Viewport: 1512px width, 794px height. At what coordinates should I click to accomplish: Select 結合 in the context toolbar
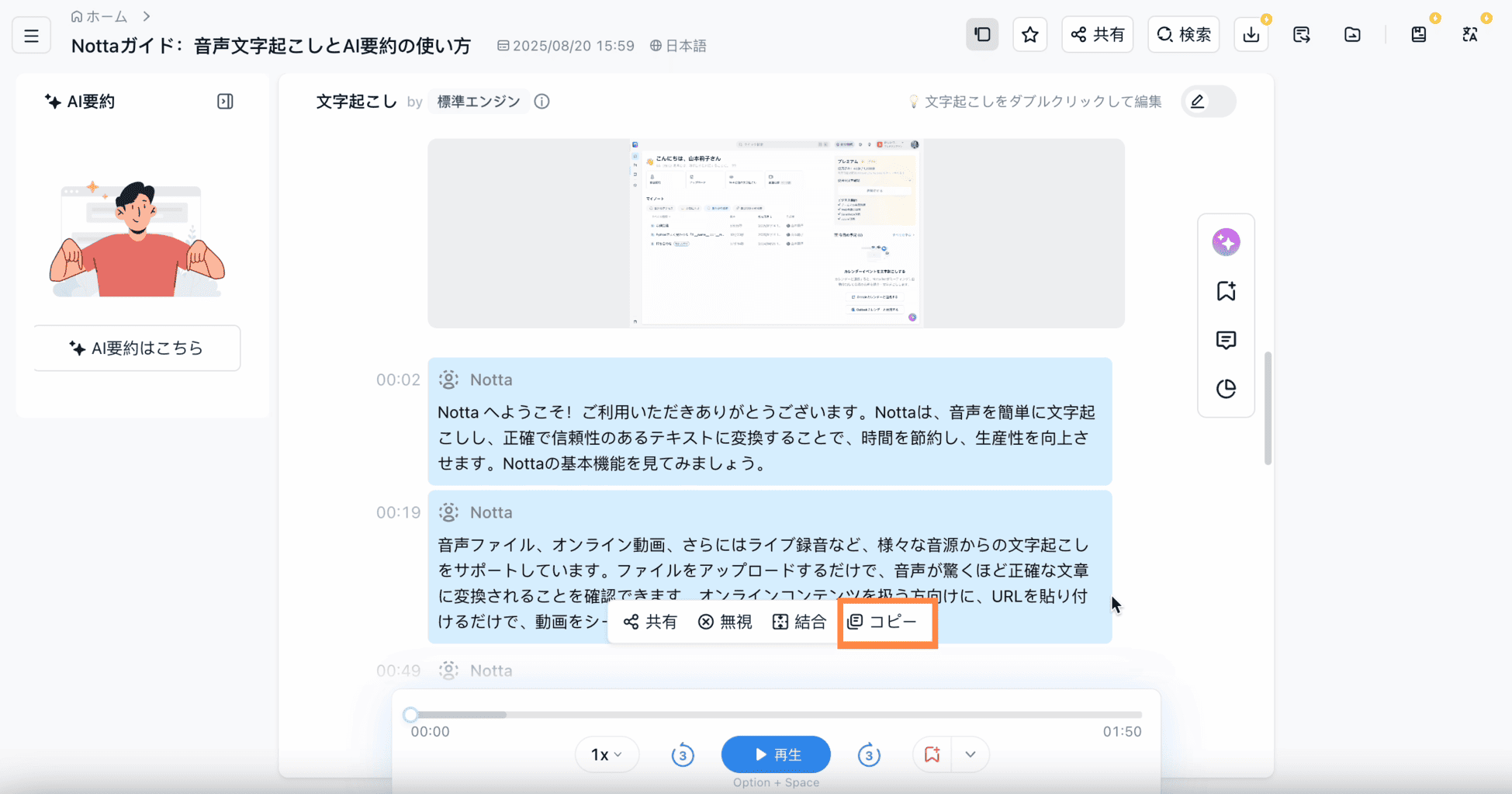[x=799, y=622]
